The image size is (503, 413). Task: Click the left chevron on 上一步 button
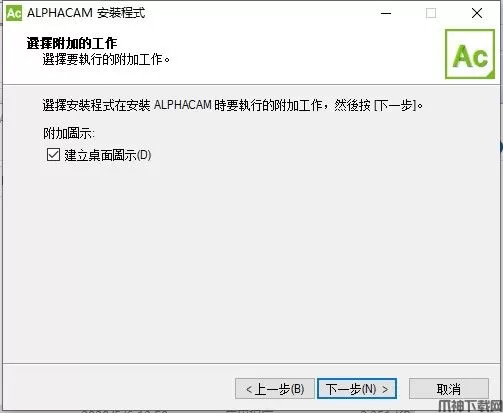point(249,389)
